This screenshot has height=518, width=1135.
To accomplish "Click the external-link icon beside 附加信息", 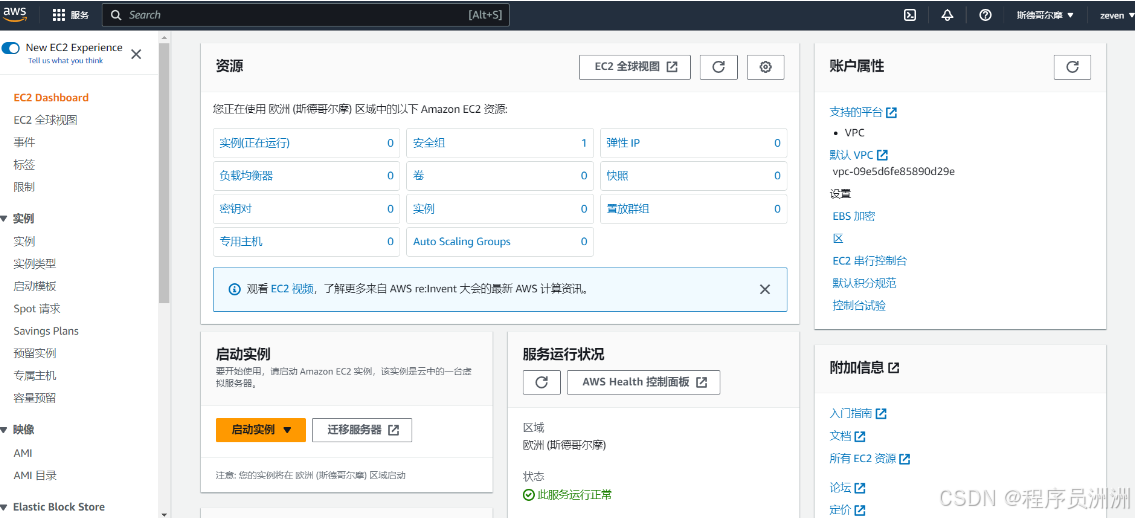I will (x=894, y=368).
